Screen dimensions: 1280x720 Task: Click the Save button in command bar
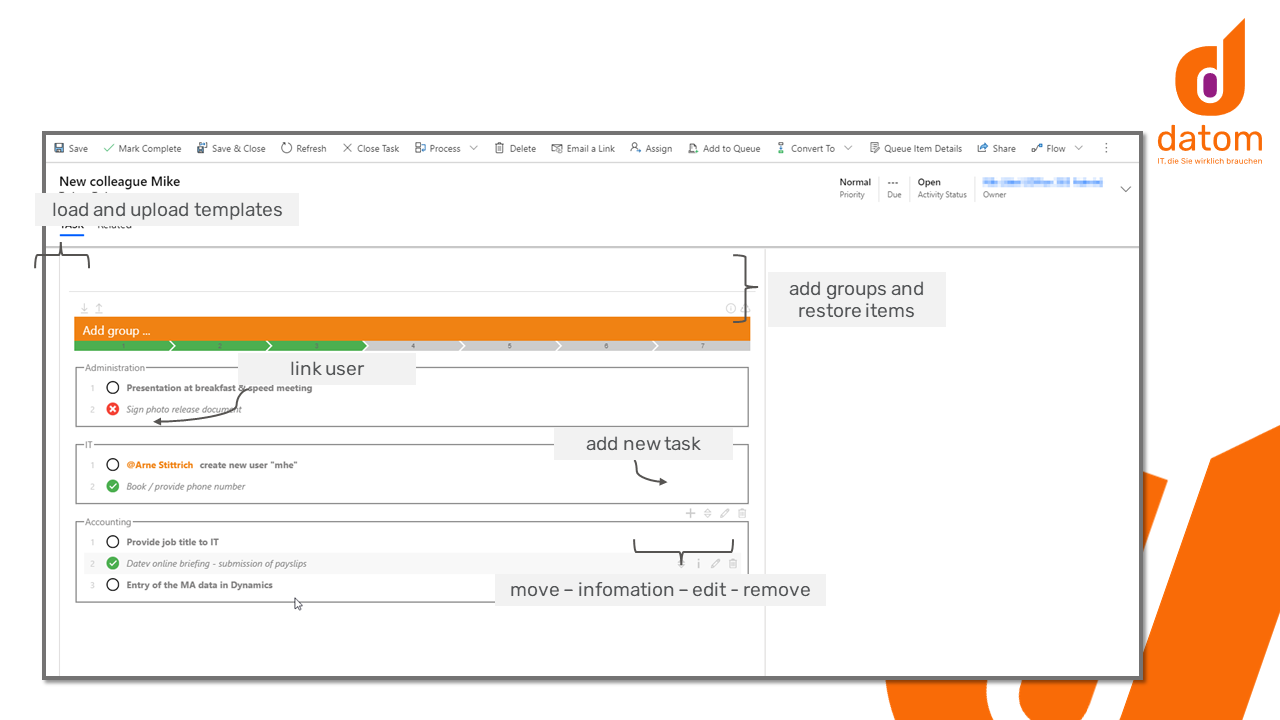point(71,148)
